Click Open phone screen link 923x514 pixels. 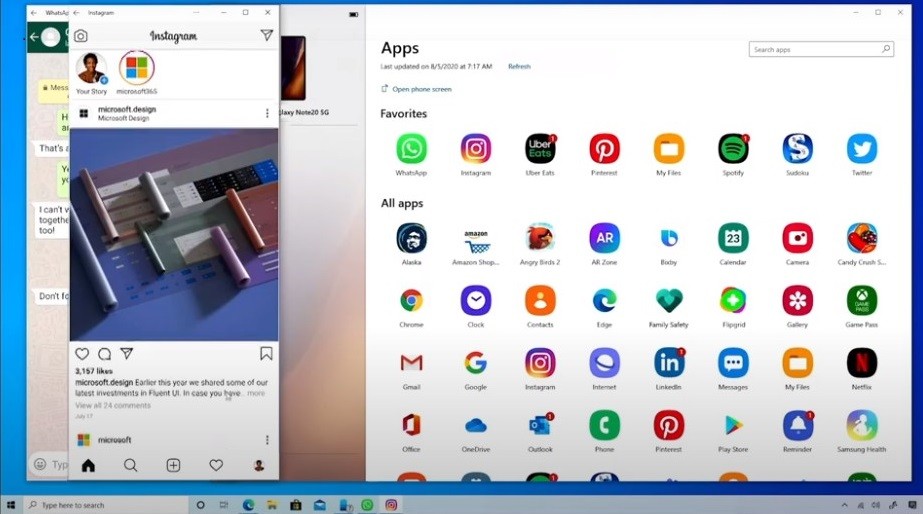(x=417, y=89)
